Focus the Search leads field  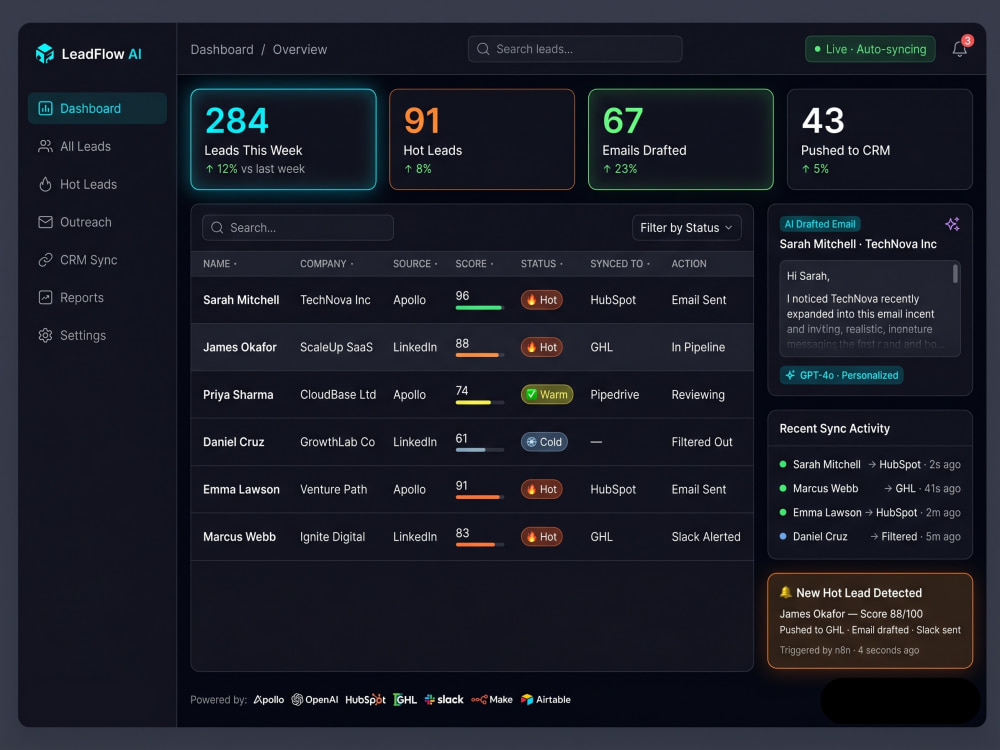575,49
